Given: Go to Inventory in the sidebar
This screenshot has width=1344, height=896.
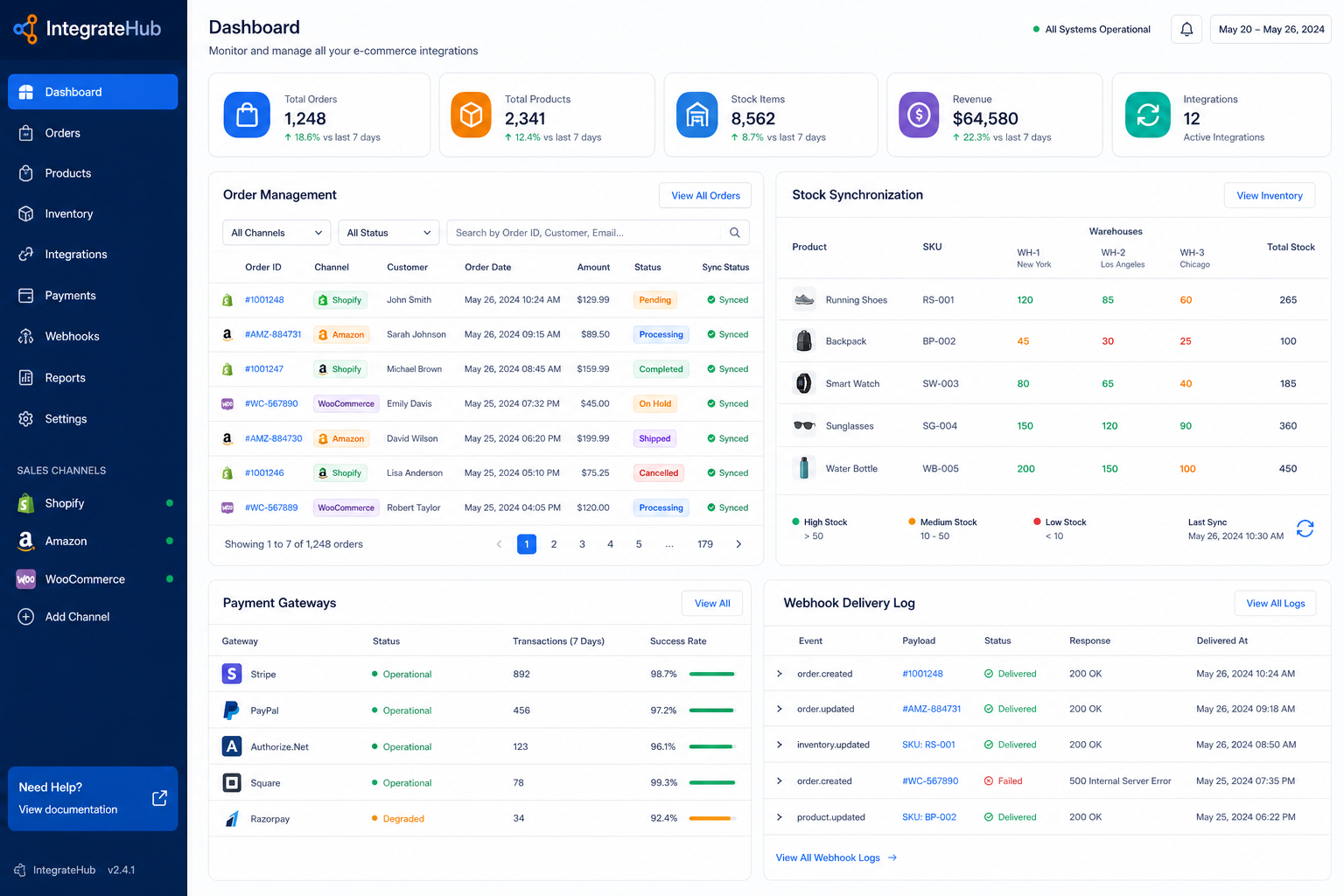Looking at the screenshot, I should 93,213.
